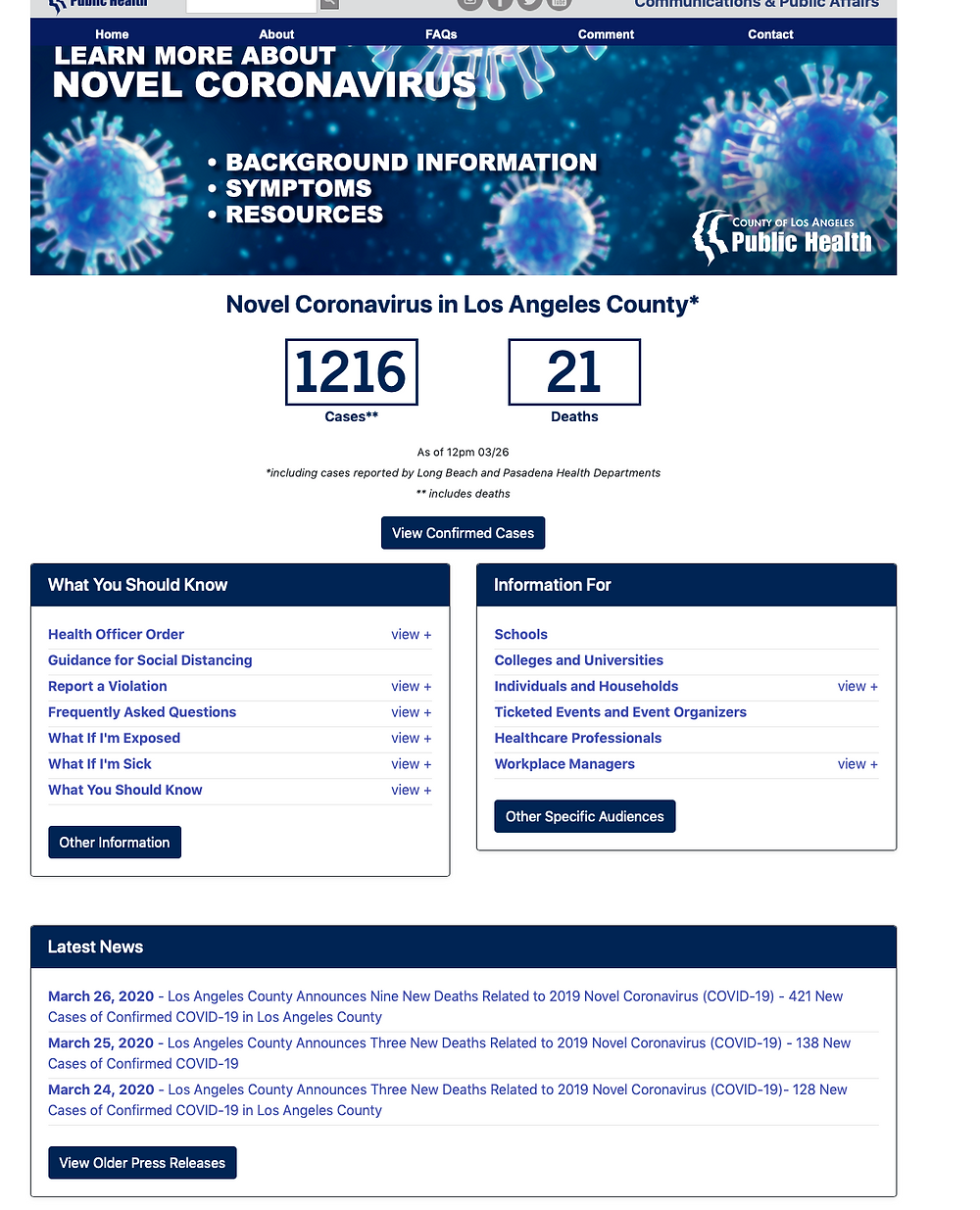
Task: Open the March 26, 2020 press release
Action: click(446, 1006)
